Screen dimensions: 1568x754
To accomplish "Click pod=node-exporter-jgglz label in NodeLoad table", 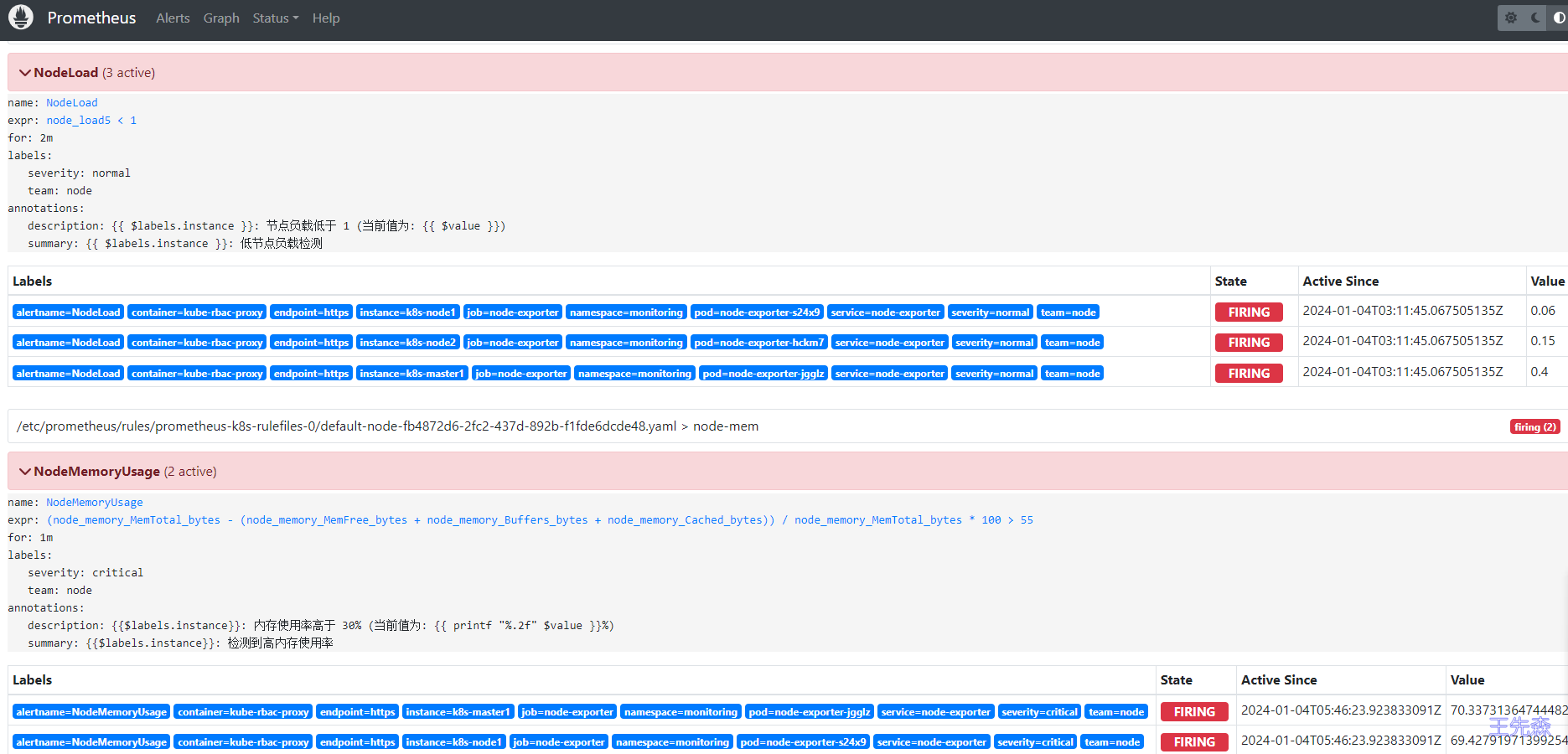I will [763, 374].
